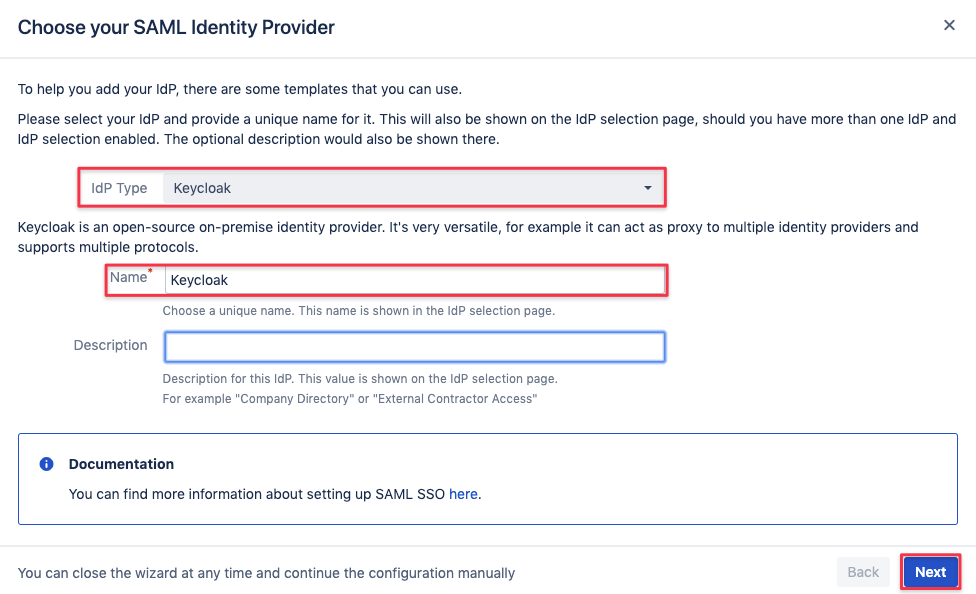This screenshot has height=594, width=976.
Task: Click the Keycloak open-source provider description paragraph
Action: click(468, 237)
